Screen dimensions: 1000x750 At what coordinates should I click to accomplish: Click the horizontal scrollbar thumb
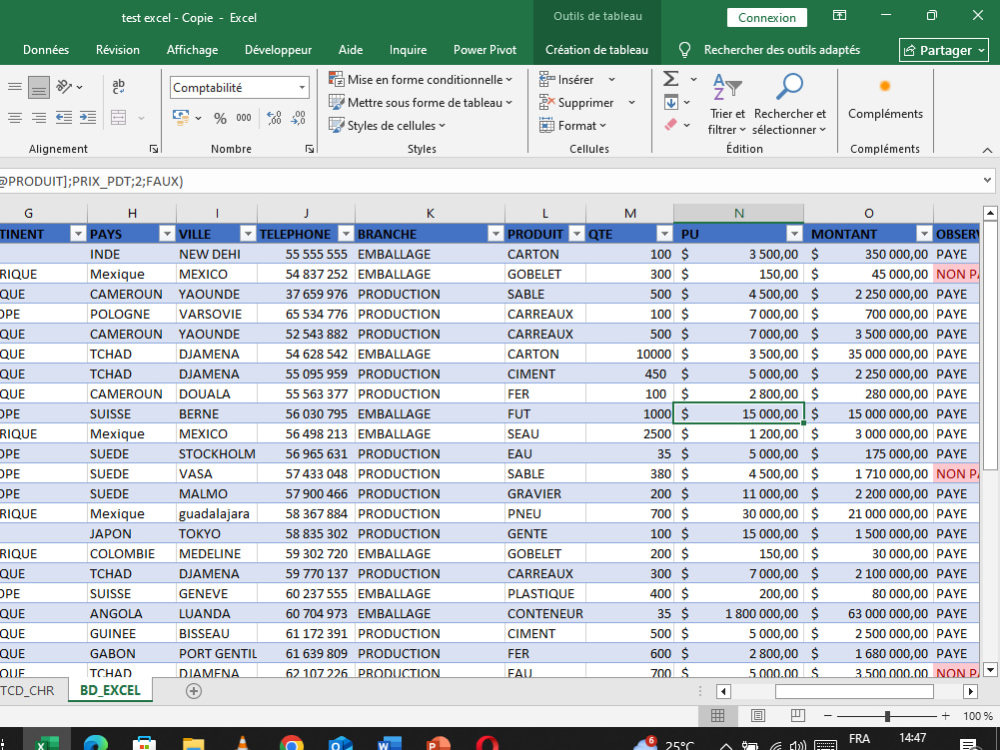tap(854, 691)
